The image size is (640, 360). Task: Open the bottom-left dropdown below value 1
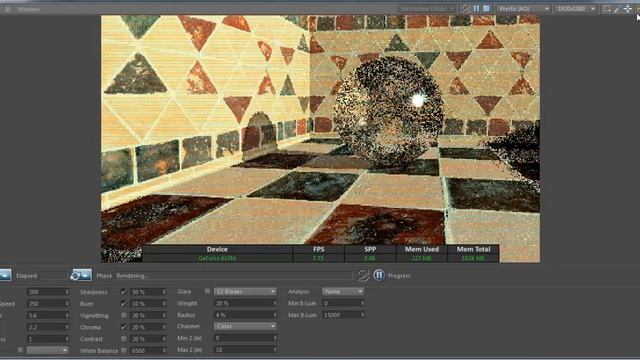pos(47,350)
